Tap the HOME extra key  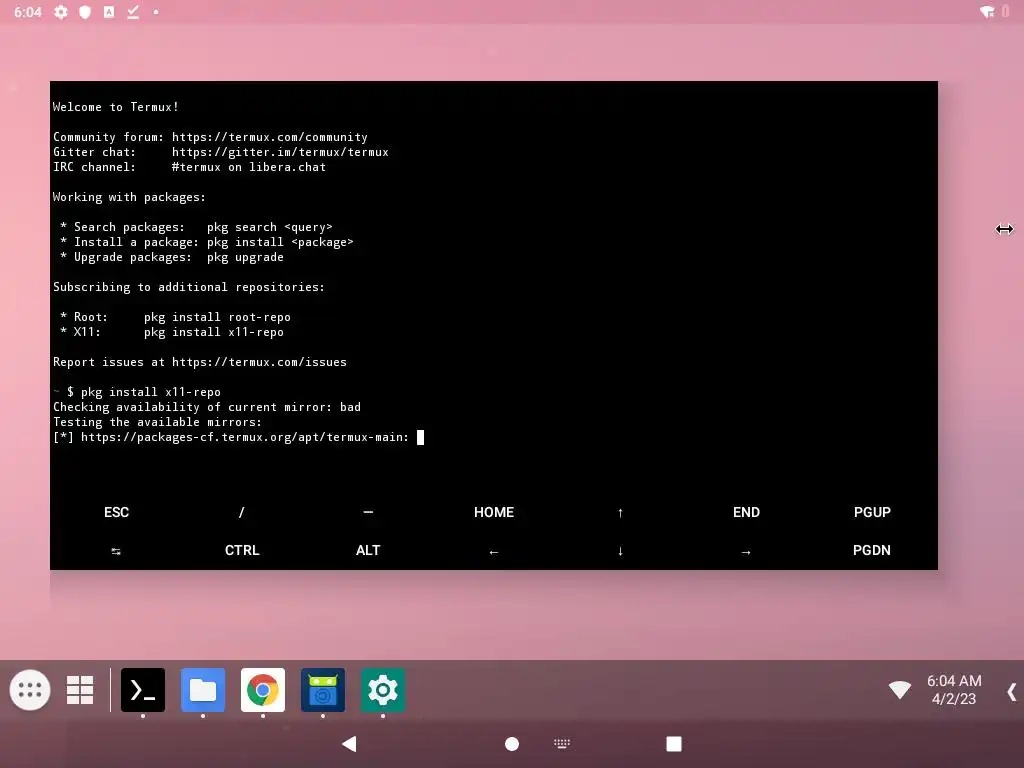click(494, 513)
